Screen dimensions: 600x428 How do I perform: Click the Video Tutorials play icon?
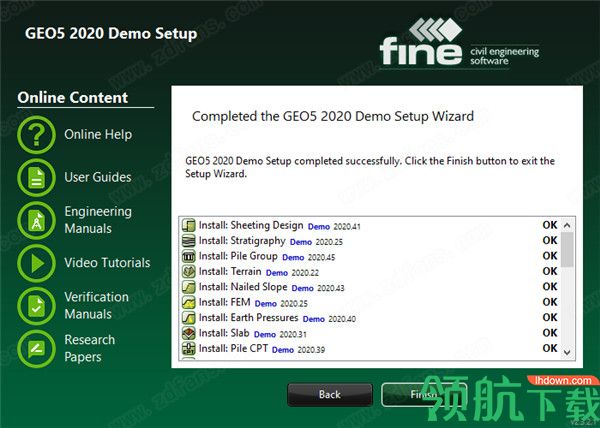tap(36, 264)
